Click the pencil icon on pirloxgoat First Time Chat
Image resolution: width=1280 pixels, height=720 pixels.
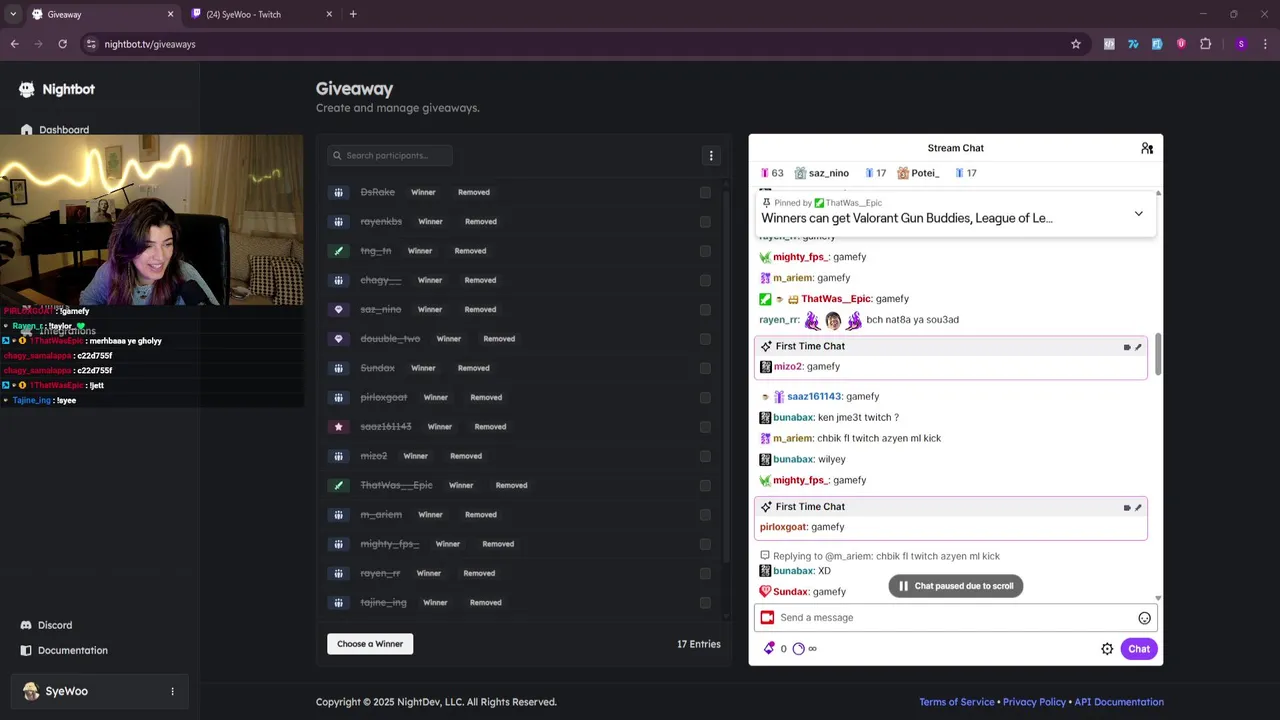click(1138, 508)
